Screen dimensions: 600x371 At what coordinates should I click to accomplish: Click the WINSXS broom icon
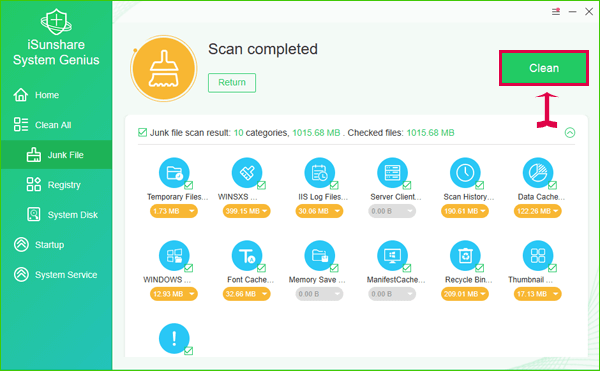pos(247,172)
